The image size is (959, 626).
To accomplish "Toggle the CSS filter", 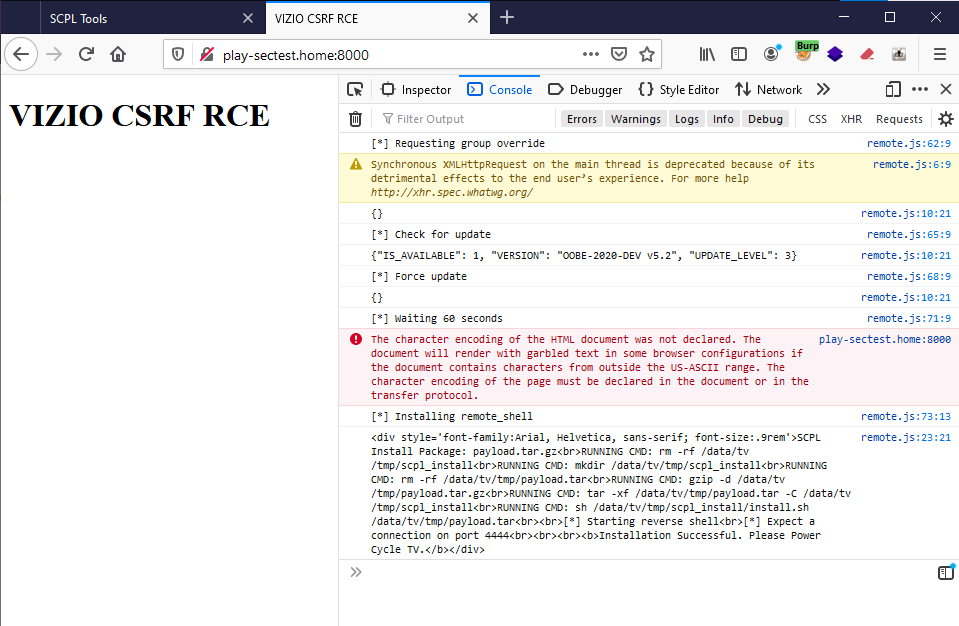I will (x=817, y=119).
